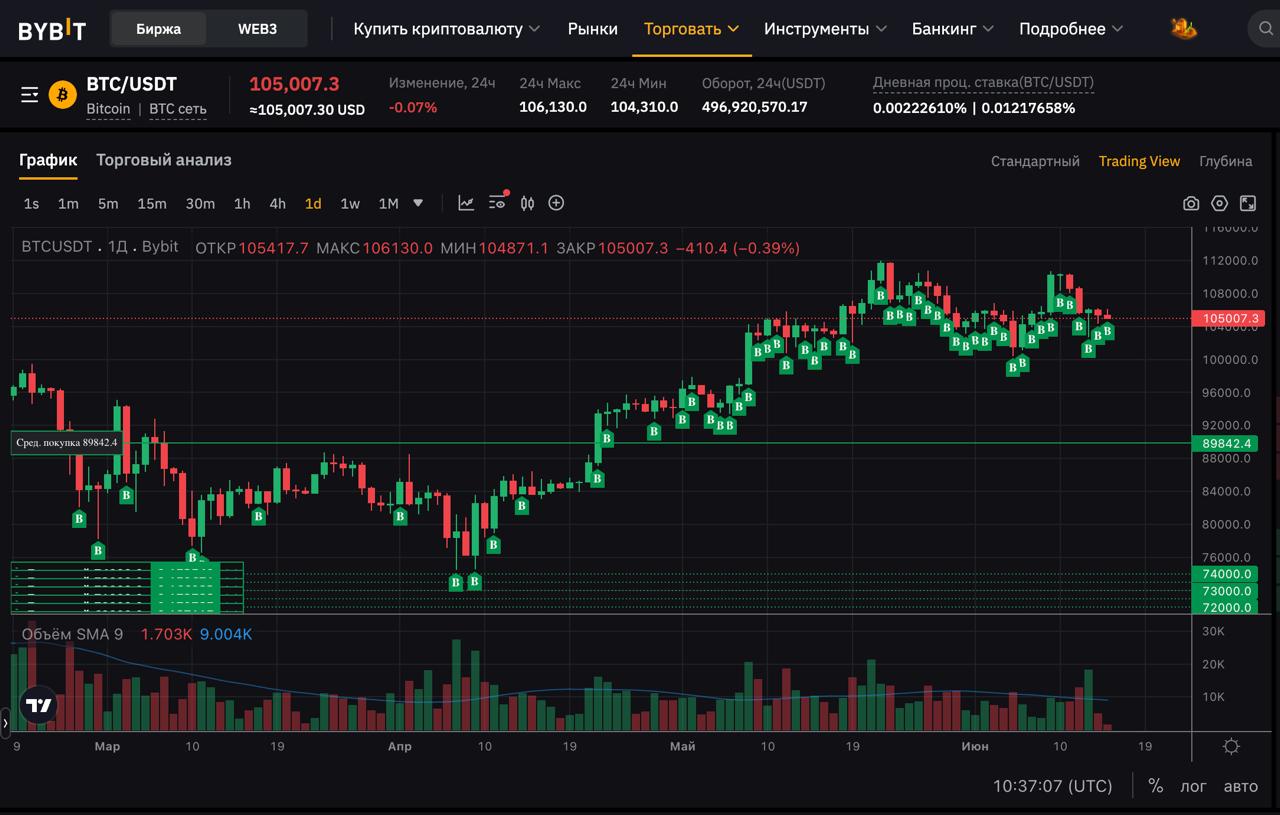The image size is (1280, 815).
Task: Select 1M monthly timeframe button
Action: click(x=389, y=203)
